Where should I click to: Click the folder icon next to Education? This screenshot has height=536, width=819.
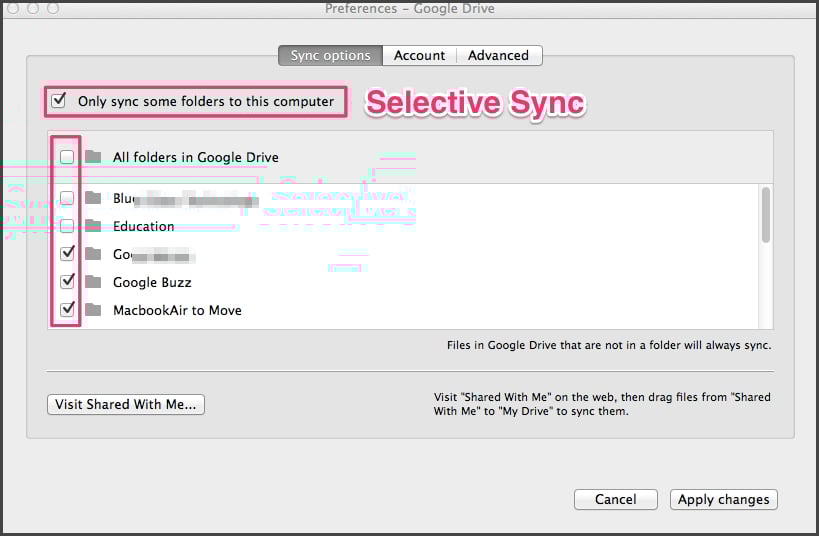pos(93,225)
